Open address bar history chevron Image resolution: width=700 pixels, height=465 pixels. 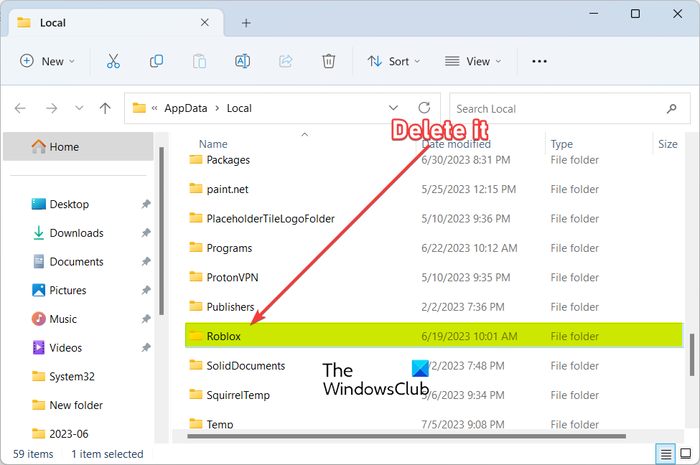(394, 108)
